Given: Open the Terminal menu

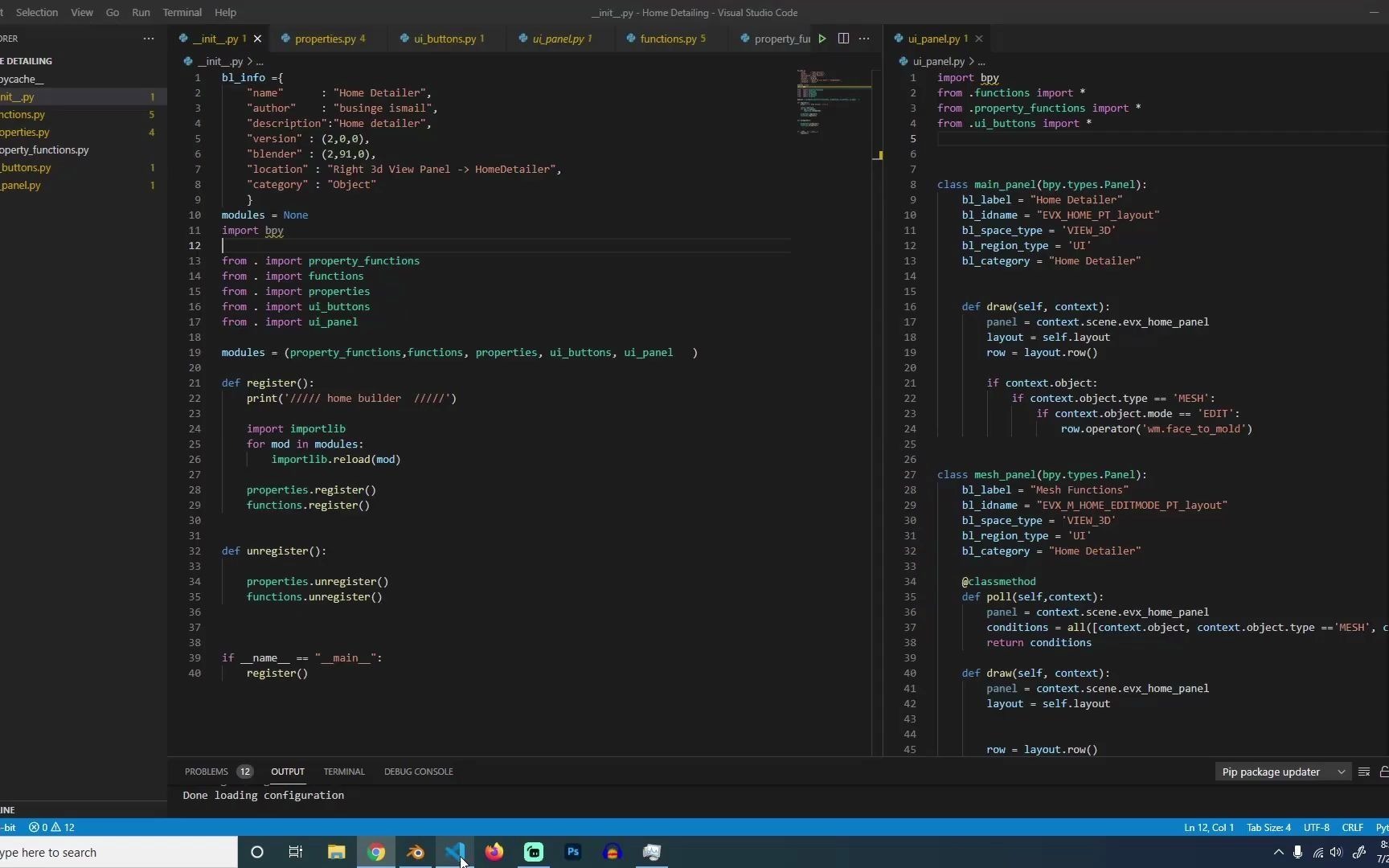Looking at the screenshot, I should [x=182, y=12].
